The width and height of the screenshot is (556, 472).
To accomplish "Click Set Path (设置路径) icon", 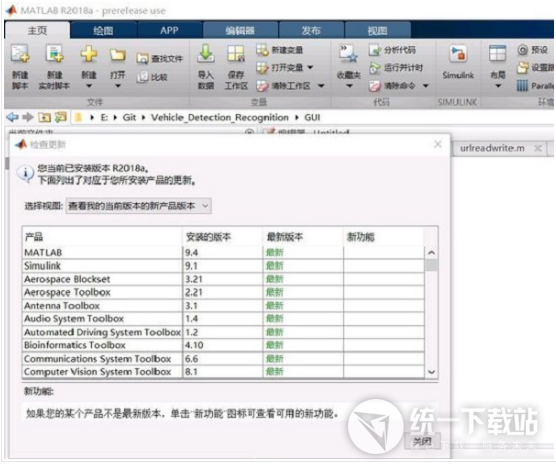I will 522,67.
